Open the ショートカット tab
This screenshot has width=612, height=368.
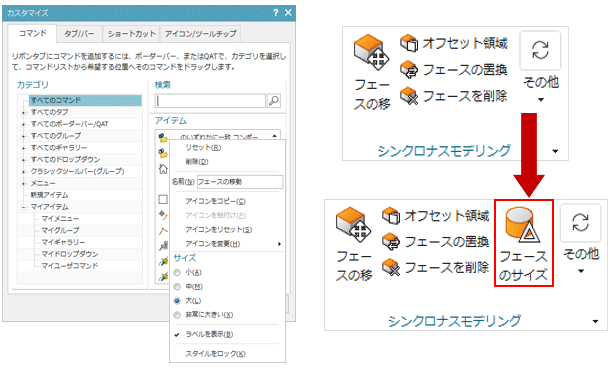click(132, 34)
